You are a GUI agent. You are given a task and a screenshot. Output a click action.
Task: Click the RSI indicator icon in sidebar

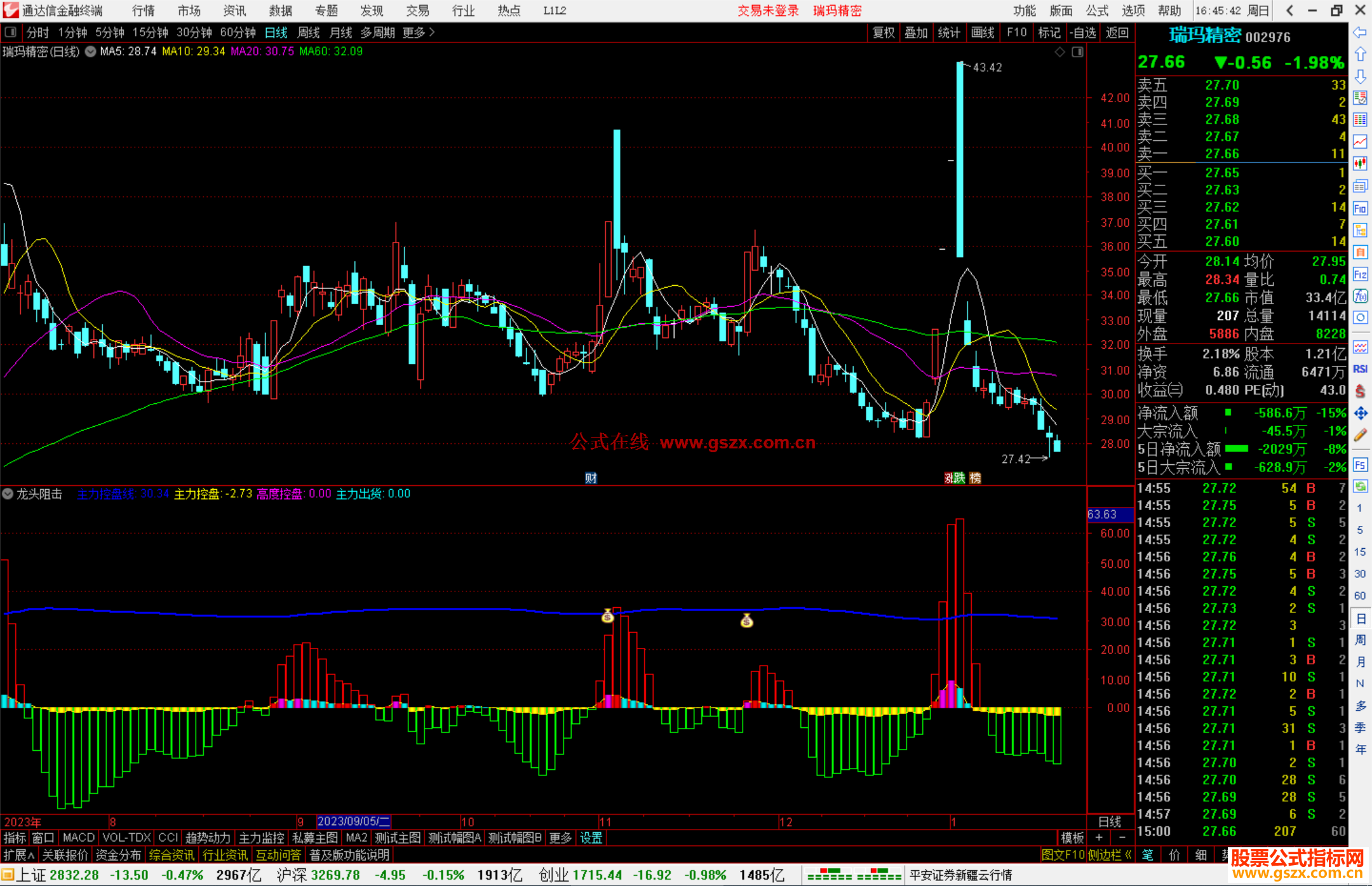(1360, 369)
